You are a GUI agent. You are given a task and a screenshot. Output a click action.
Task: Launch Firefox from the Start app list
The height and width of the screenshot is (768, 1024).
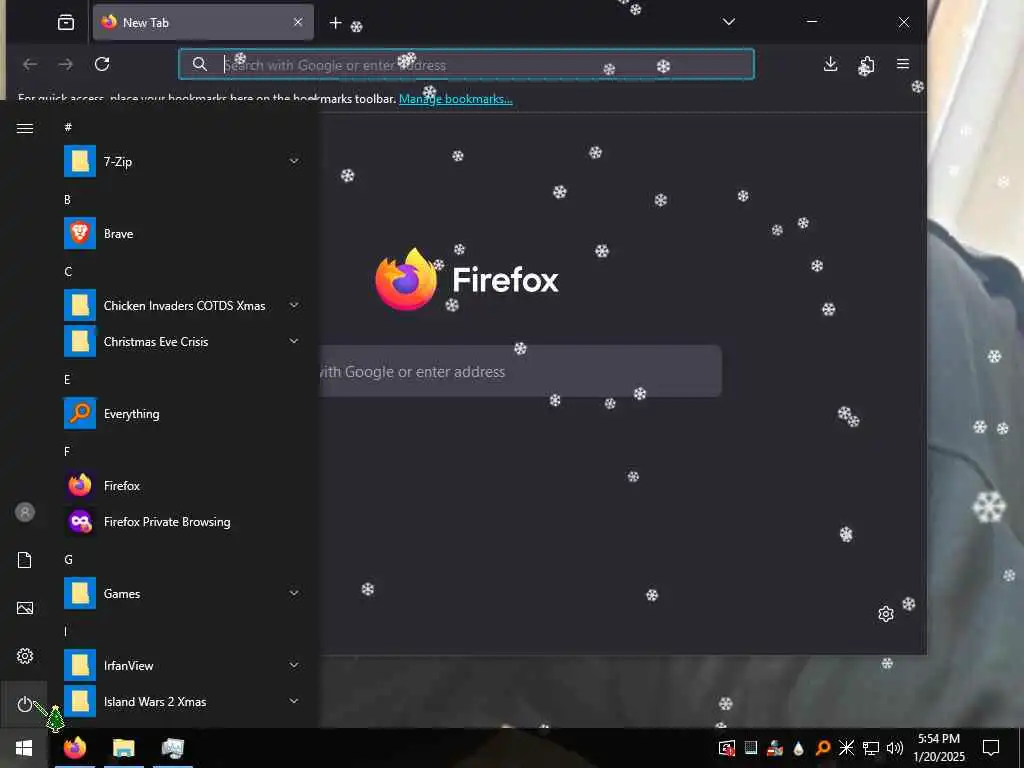182,485
